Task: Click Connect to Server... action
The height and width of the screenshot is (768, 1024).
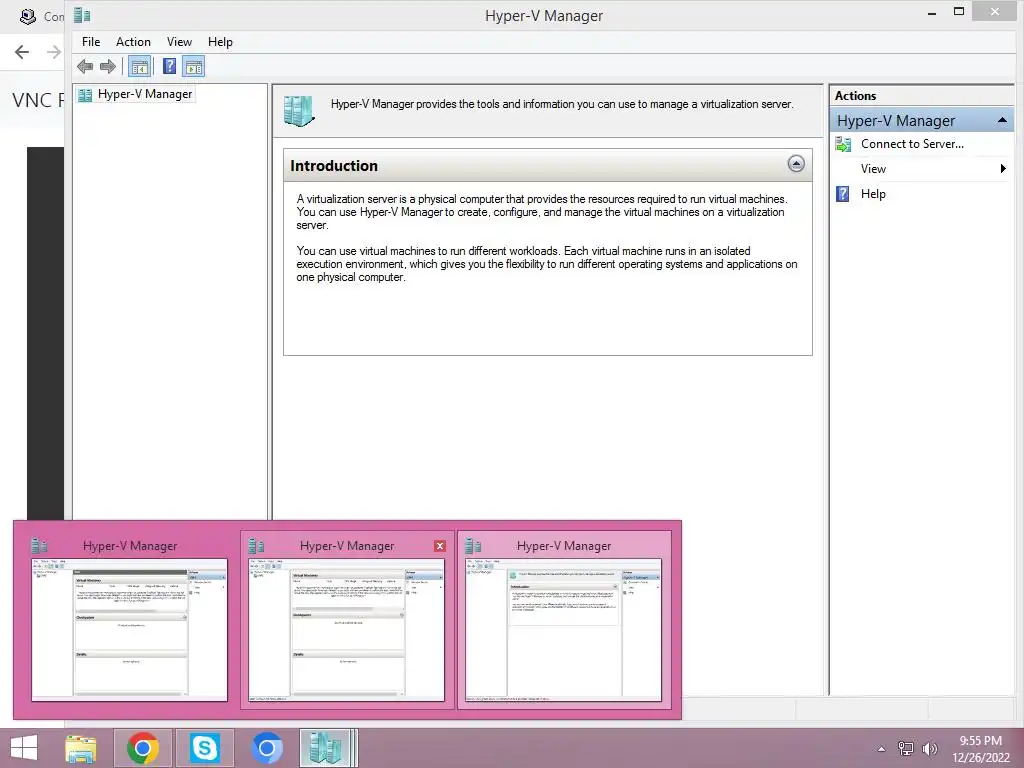Action: [x=912, y=144]
